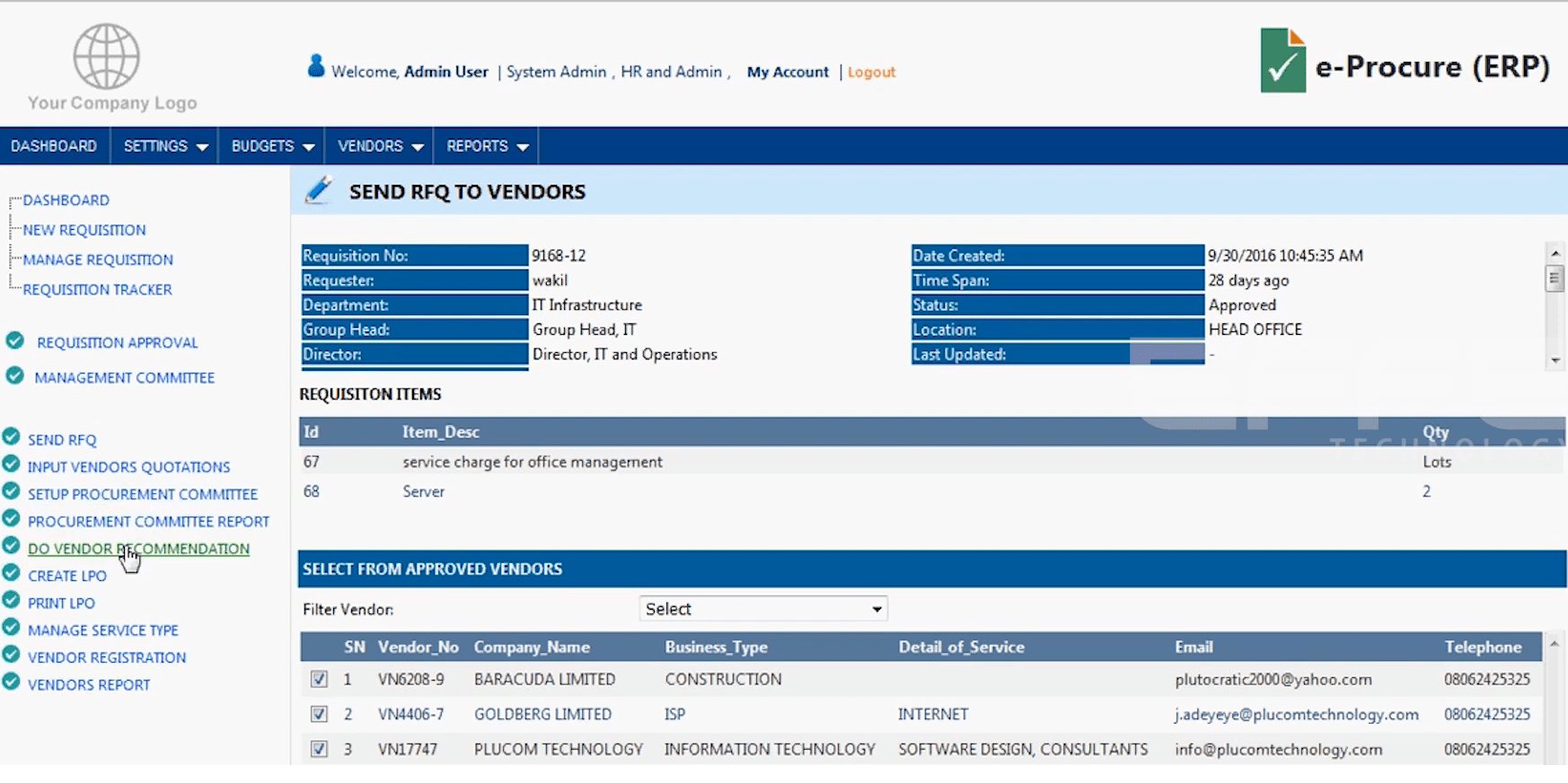Open Vendor Registration link

pyautogui.click(x=107, y=657)
